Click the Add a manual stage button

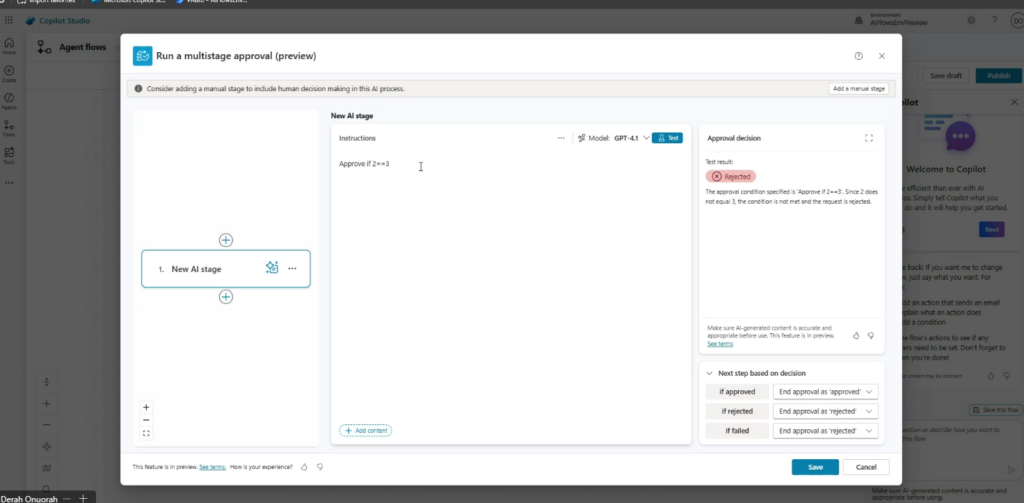point(859,88)
